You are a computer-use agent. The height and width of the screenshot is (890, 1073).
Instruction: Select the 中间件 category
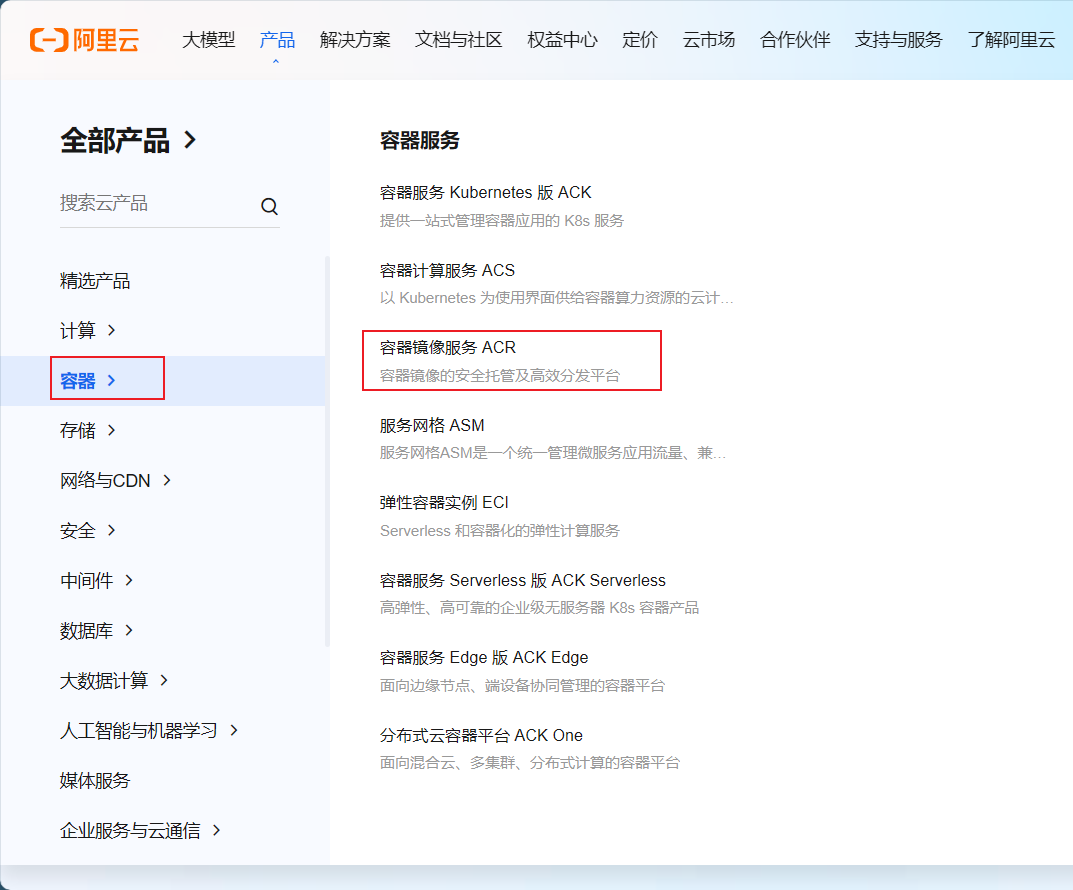click(86, 580)
